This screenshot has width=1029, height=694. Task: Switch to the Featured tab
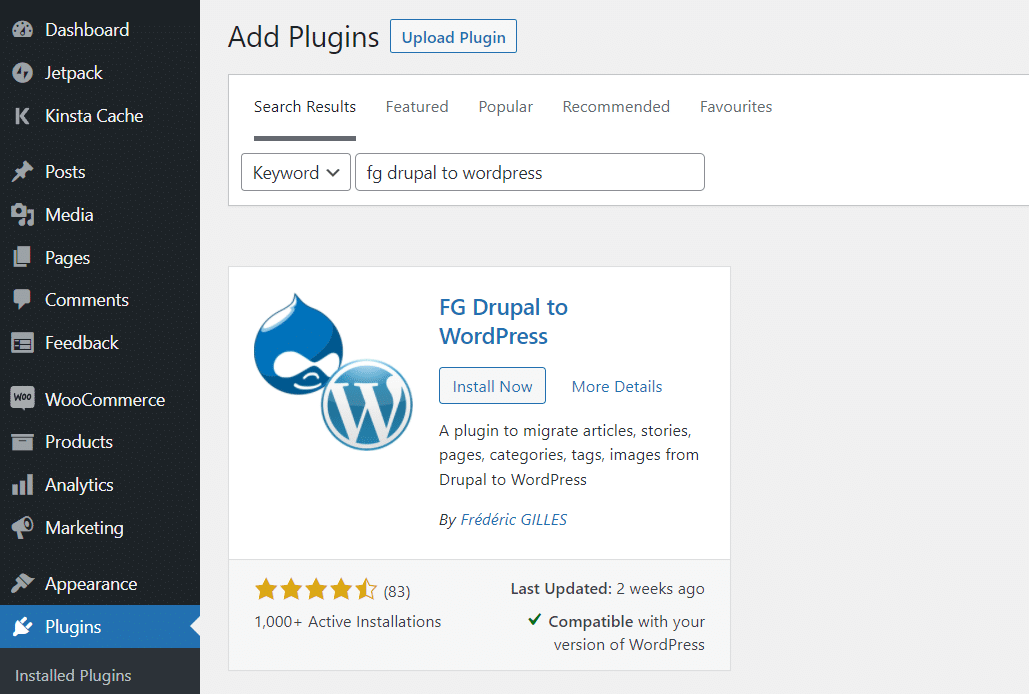click(416, 106)
